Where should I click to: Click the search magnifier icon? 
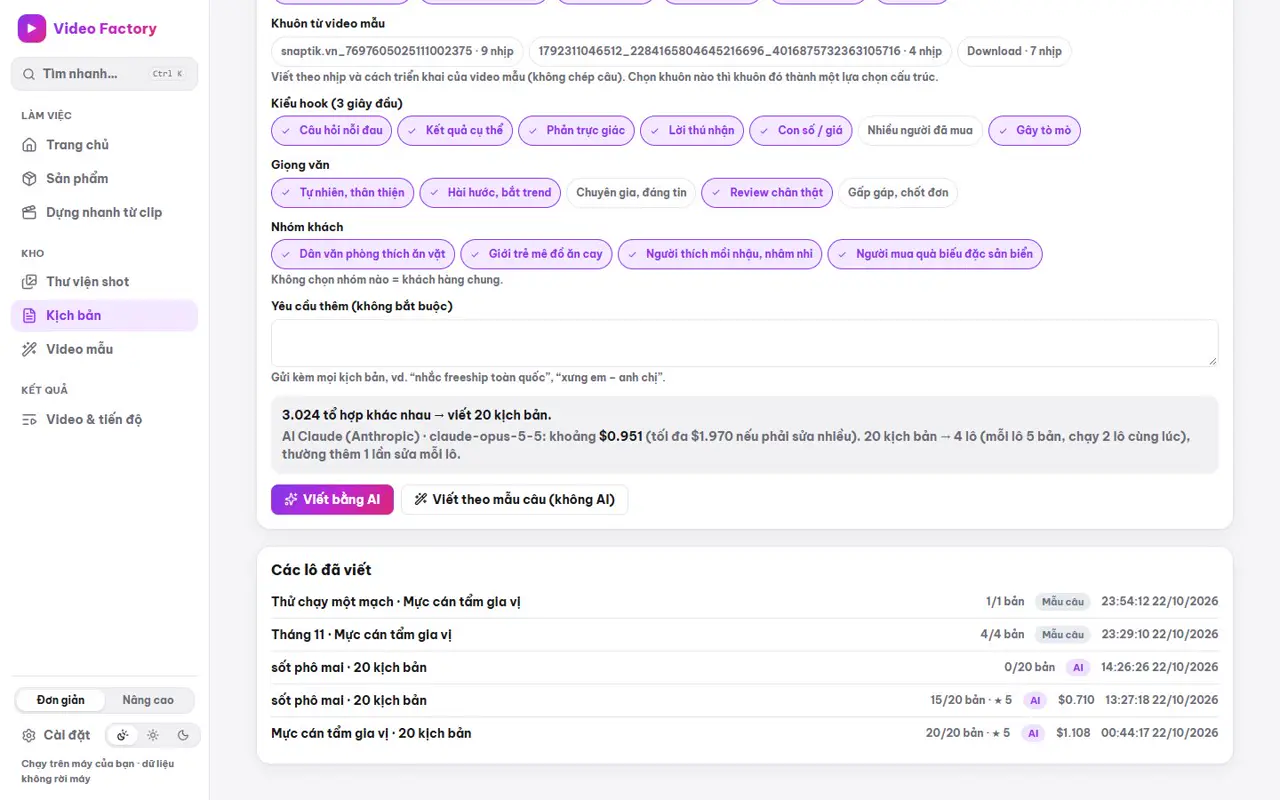click(x=29, y=74)
